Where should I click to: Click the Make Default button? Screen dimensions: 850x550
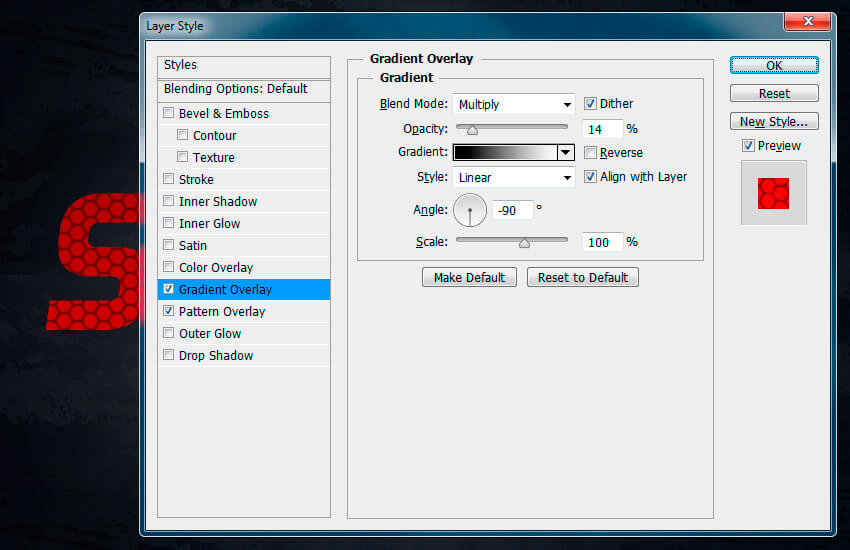point(470,278)
